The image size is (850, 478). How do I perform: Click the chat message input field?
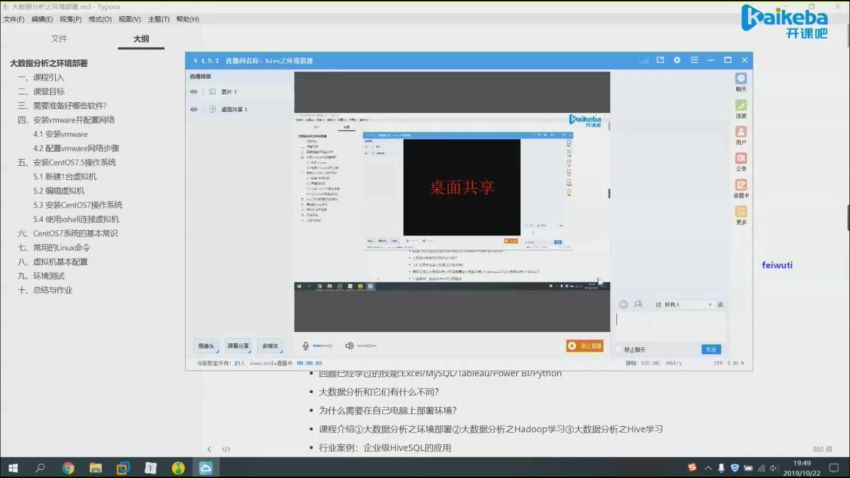(670, 326)
